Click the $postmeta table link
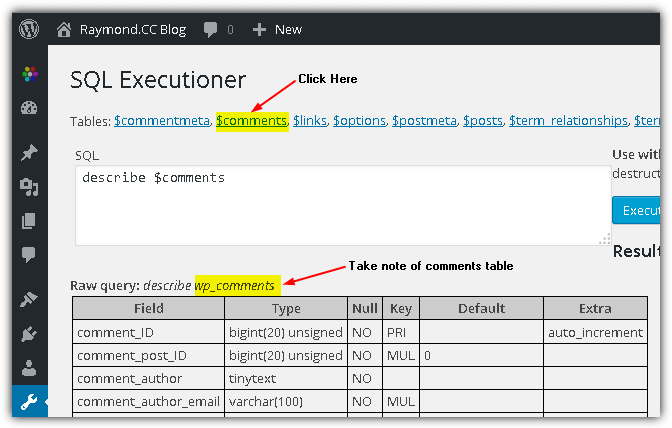672x428 pixels. [424, 121]
